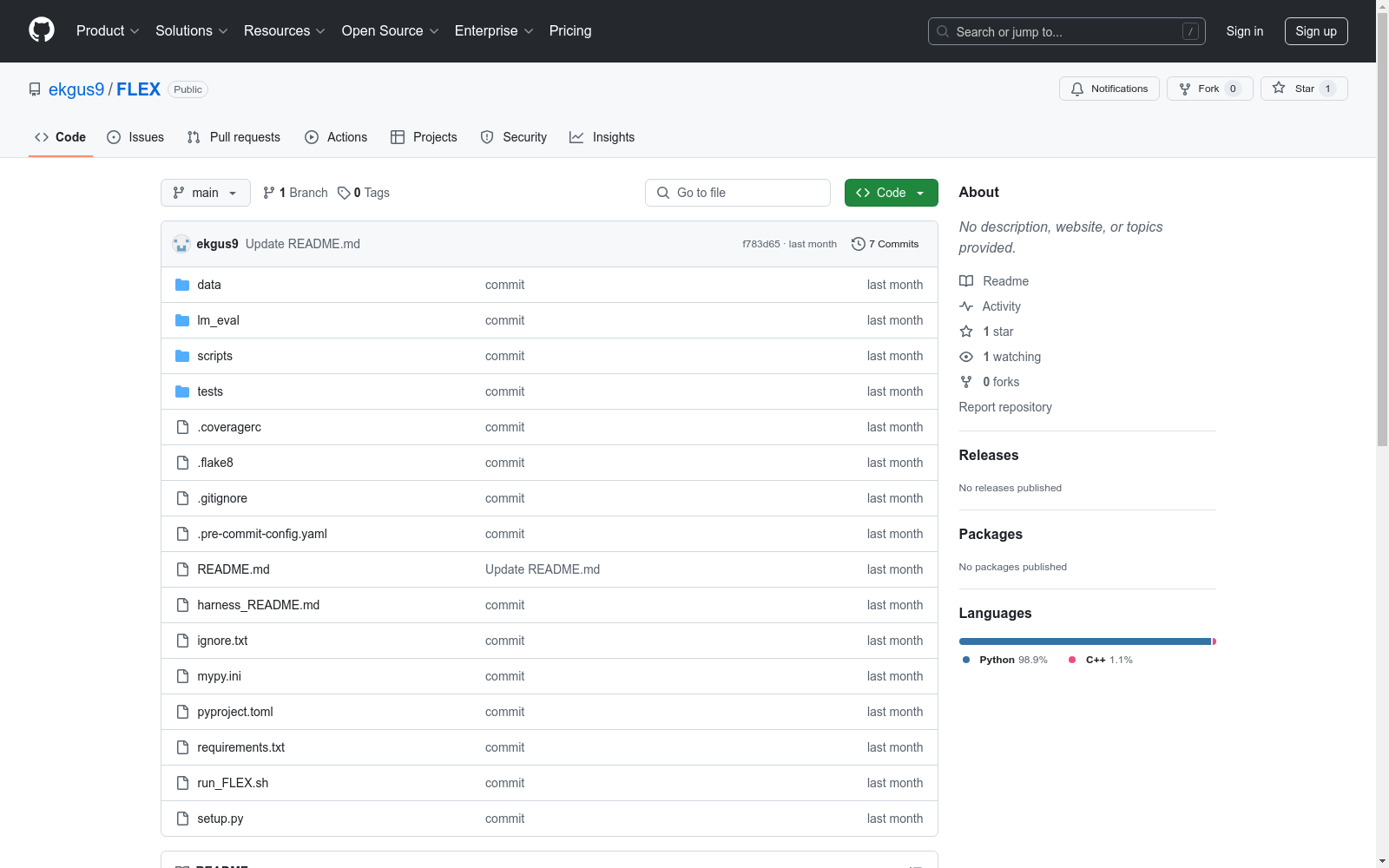Screen dimensions: 1389x868
Task: Click the Notifications bell icon
Action: [x=1077, y=89]
